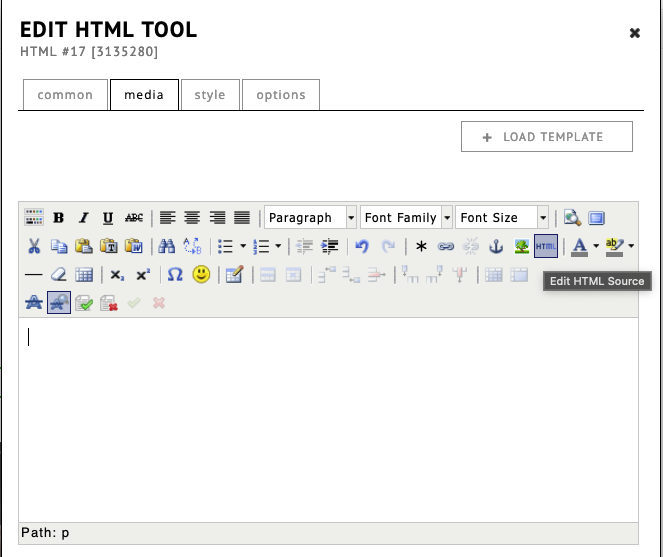Open the emoticons smiley picker
The width and height of the screenshot is (663, 557).
click(x=201, y=274)
